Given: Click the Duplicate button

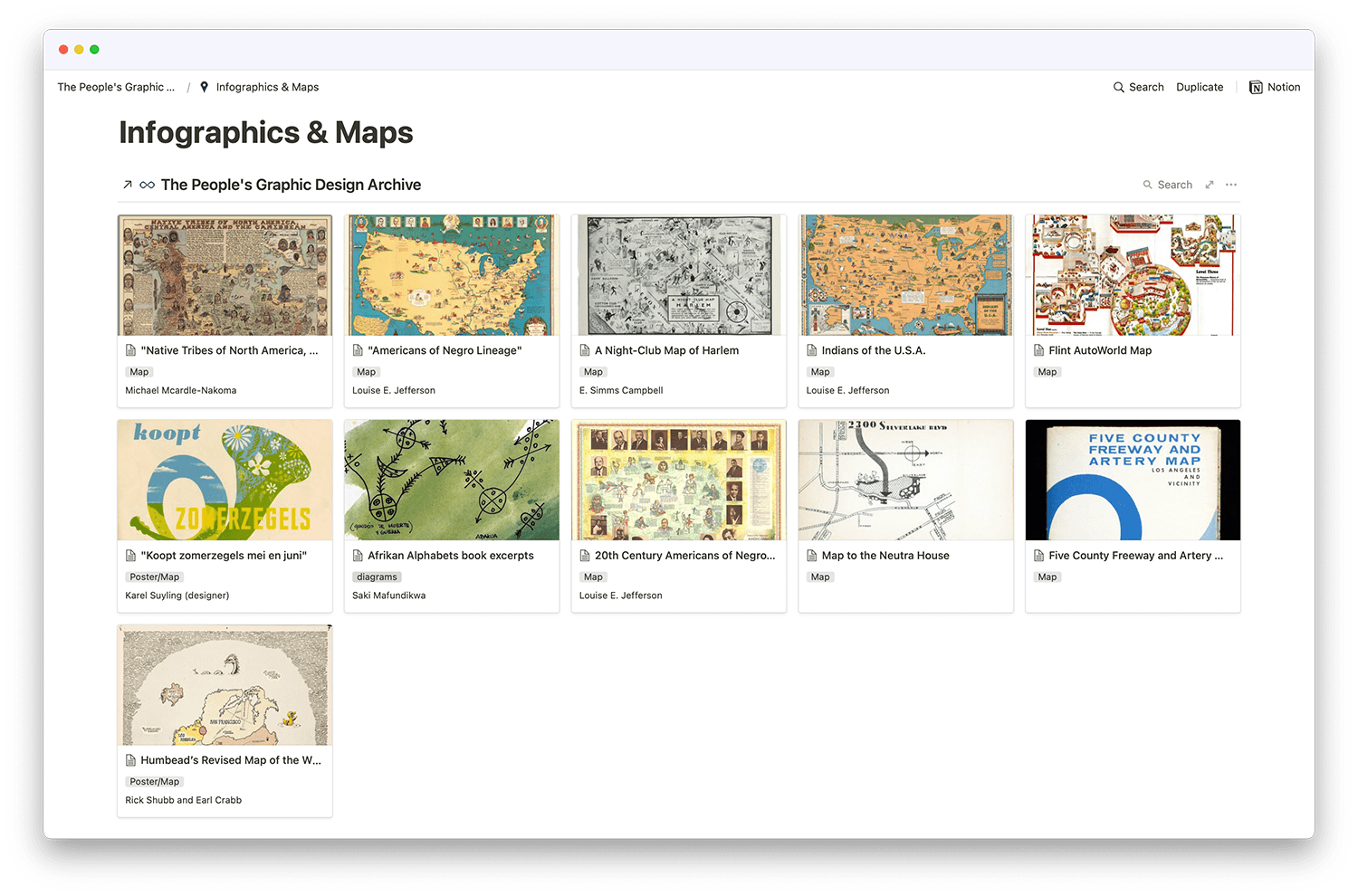Looking at the screenshot, I should tap(1200, 87).
